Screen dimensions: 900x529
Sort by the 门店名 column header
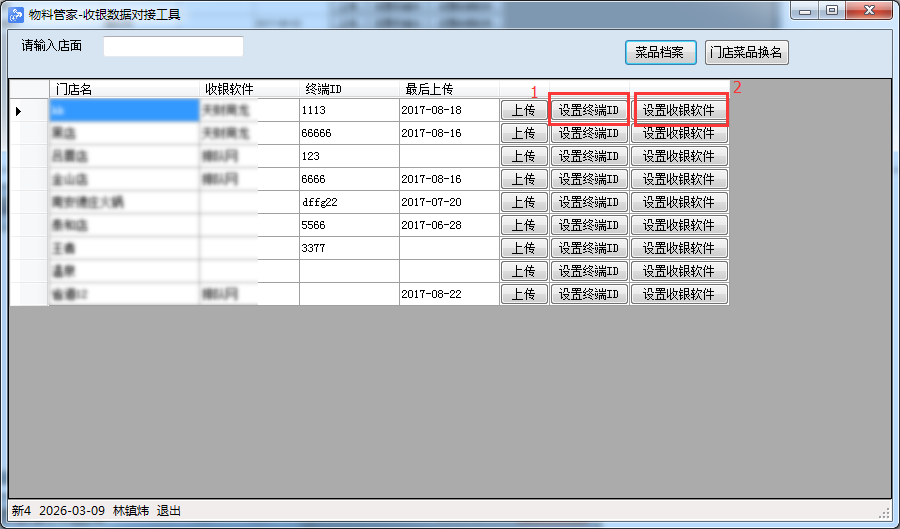(x=123, y=89)
